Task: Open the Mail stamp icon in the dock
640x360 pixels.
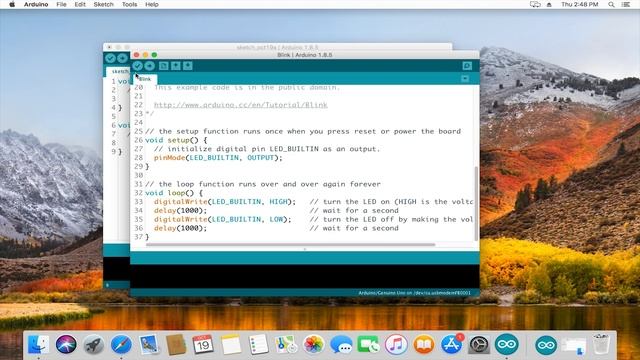Action: pos(149,344)
